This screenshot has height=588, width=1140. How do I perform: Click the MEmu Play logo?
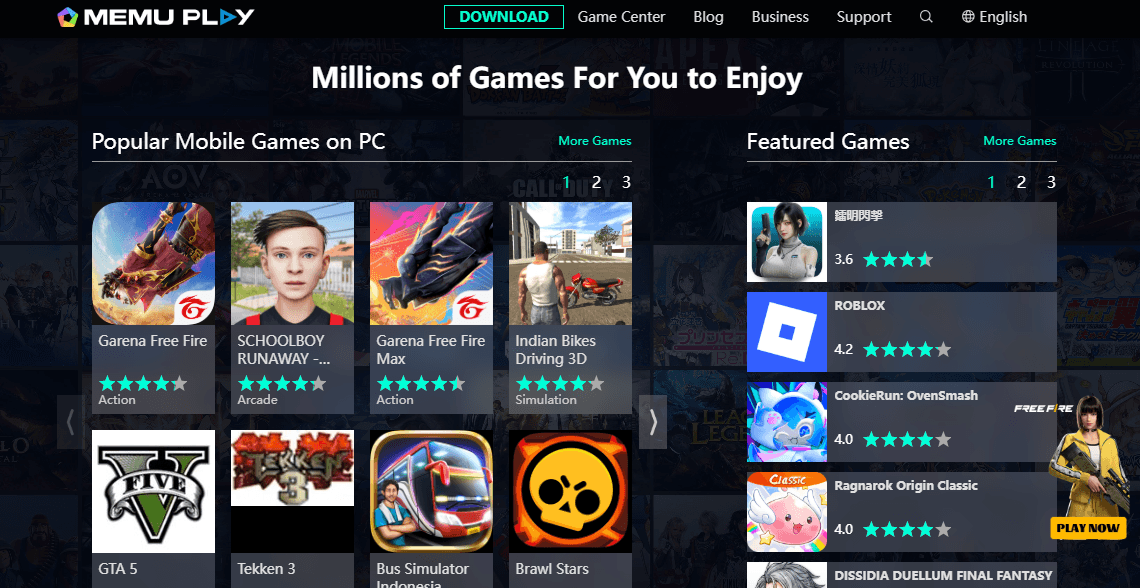pyautogui.click(x=156, y=17)
